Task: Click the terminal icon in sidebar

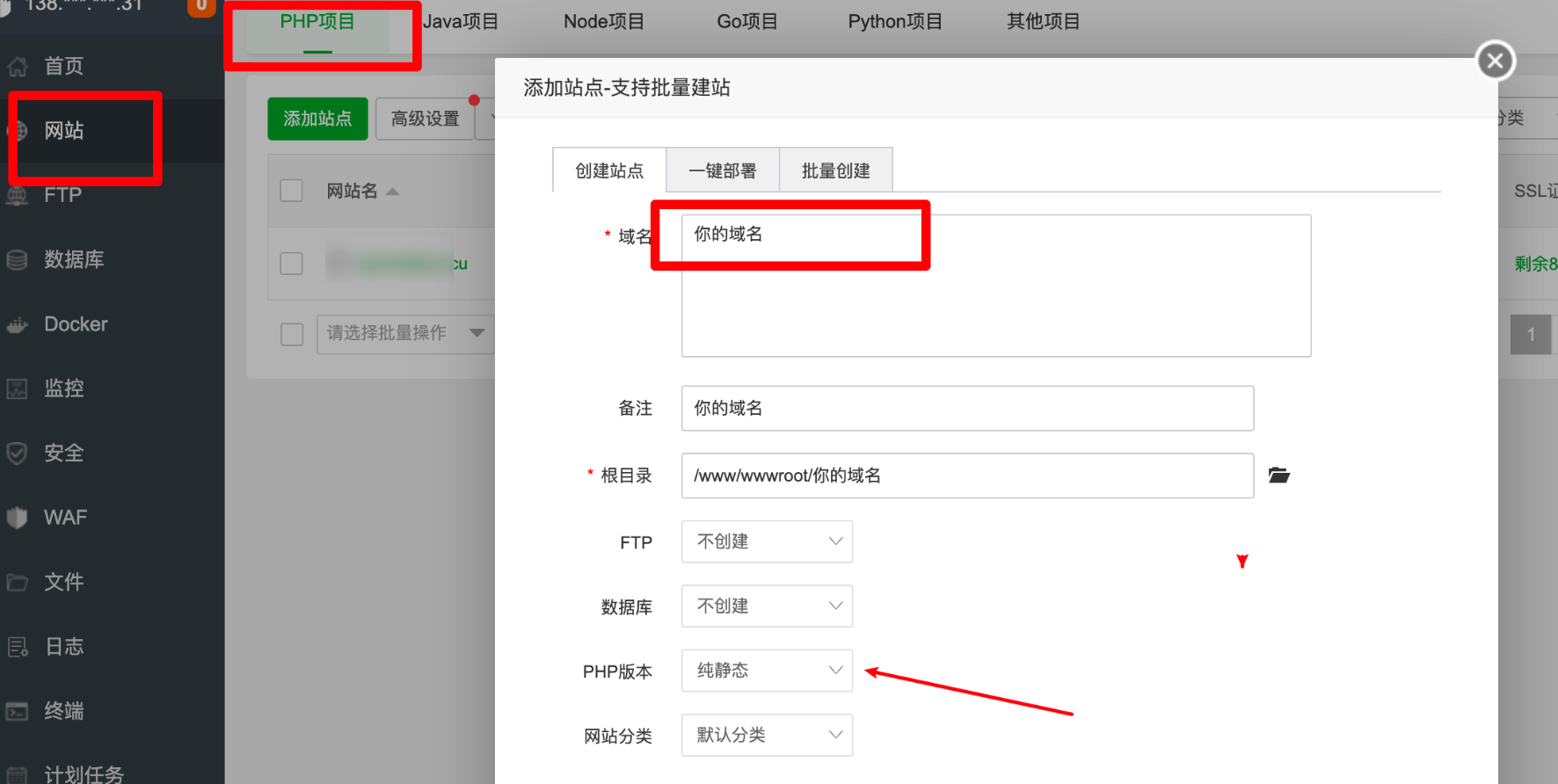Action: click(18, 711)
